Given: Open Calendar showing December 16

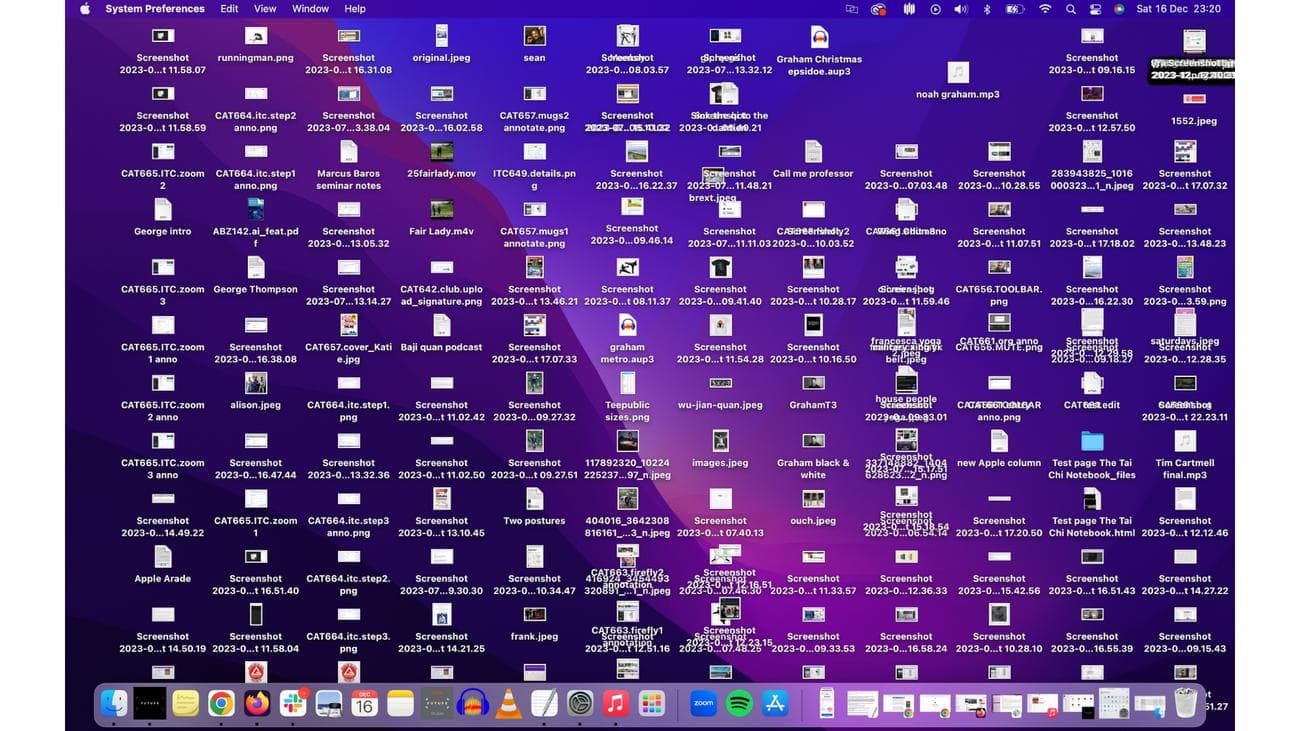Looking at the screenshot, I should click(x=363, y=703).
